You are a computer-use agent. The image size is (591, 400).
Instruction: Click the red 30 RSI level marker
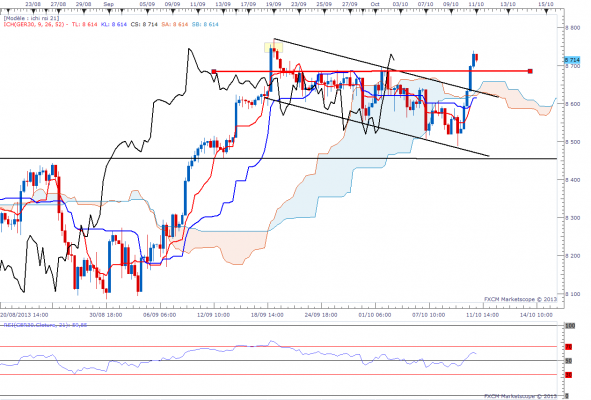pyautogui.click(x=568, y=375)
